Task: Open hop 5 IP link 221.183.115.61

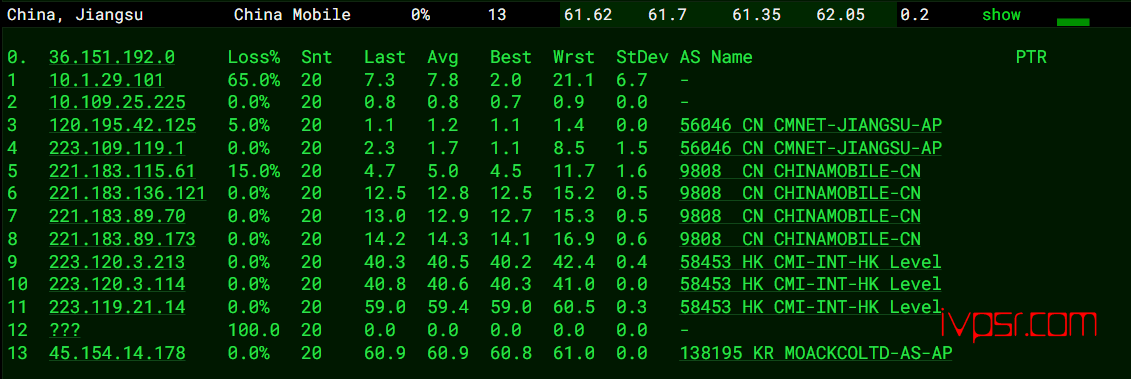Action: point(123,170)
